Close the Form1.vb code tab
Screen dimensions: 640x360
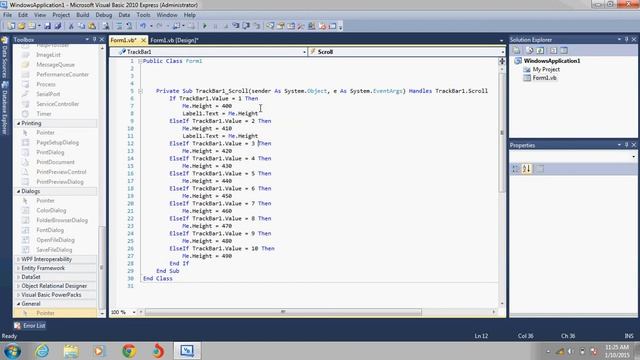143,40
